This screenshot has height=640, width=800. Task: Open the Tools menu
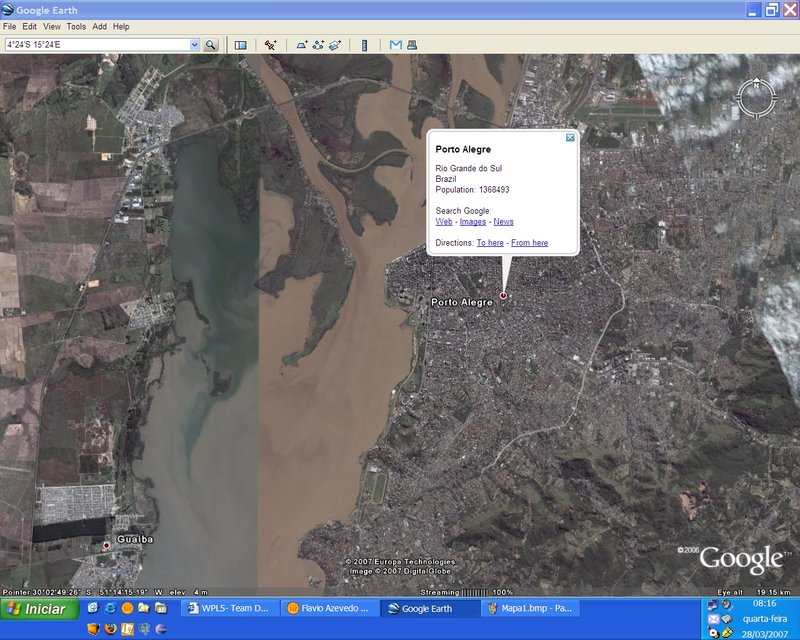[x=76, y=27]
